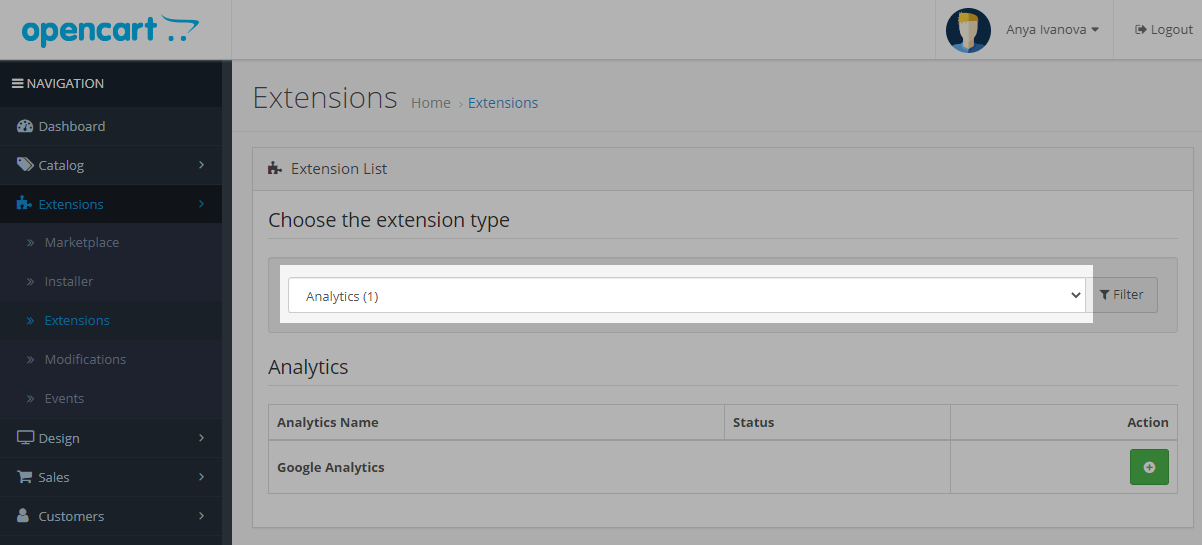Click the Sales shopping cart icon
Screen dimensions: 1202x545
click(x=25, y=477)
